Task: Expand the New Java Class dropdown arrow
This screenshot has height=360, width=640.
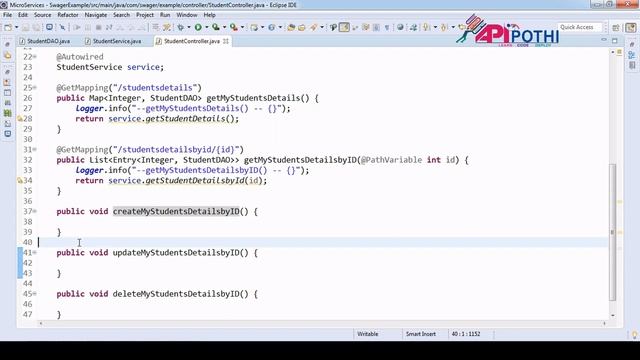Action: click(x=280, y=27)
